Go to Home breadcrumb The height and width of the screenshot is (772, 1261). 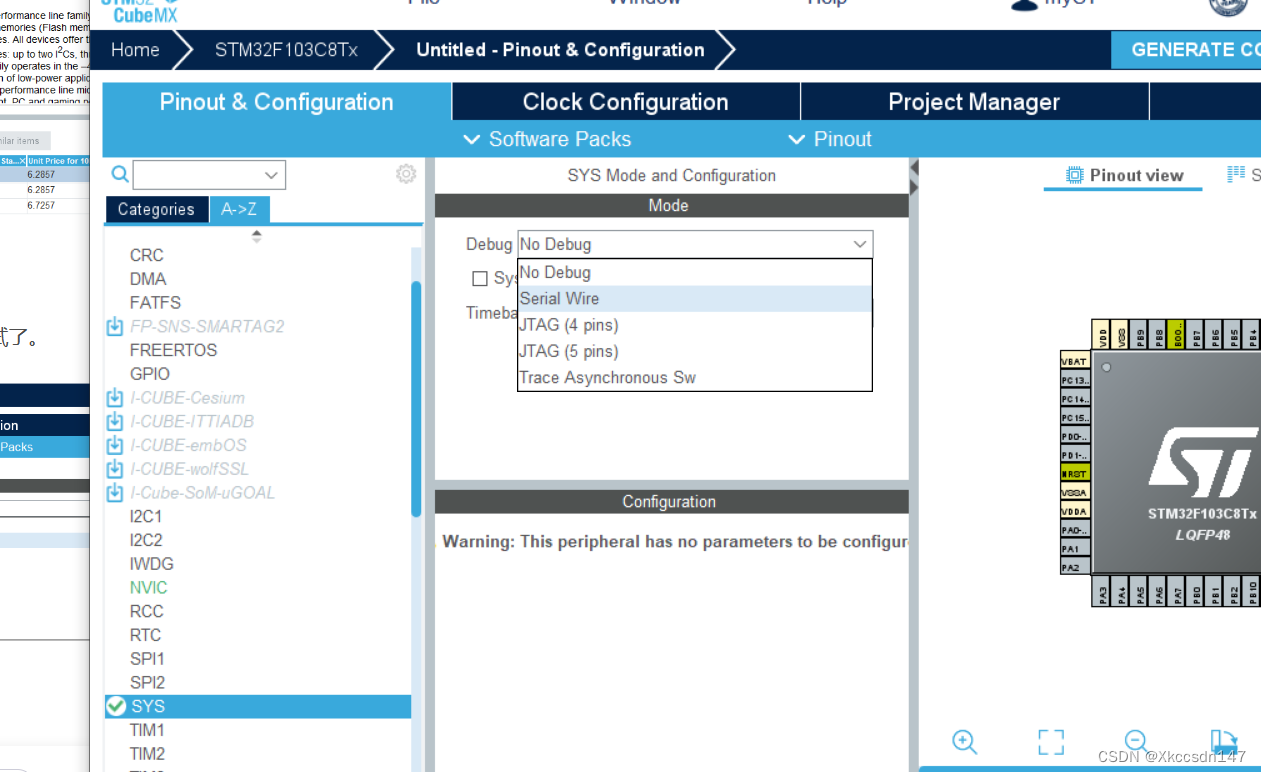pyautogui.click(x=135, y=50)
